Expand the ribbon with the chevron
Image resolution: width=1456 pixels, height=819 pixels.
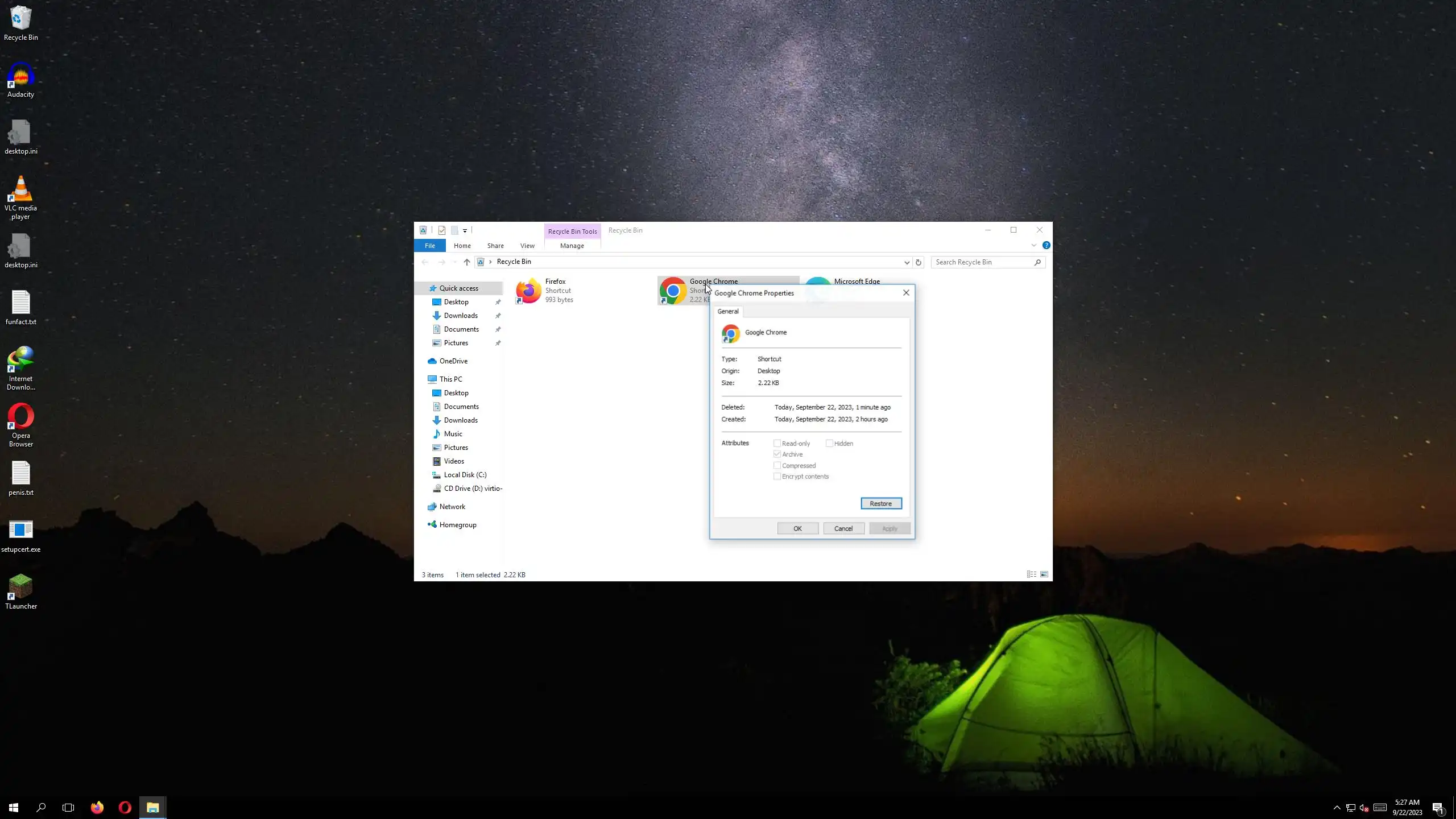coord(1033,245)
